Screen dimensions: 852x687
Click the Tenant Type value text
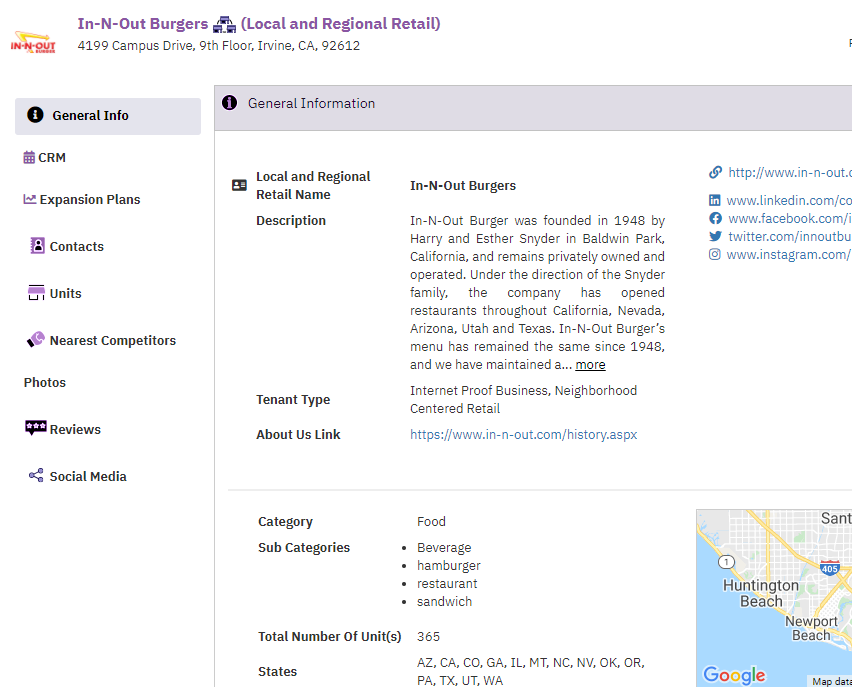tap(523, 399)
